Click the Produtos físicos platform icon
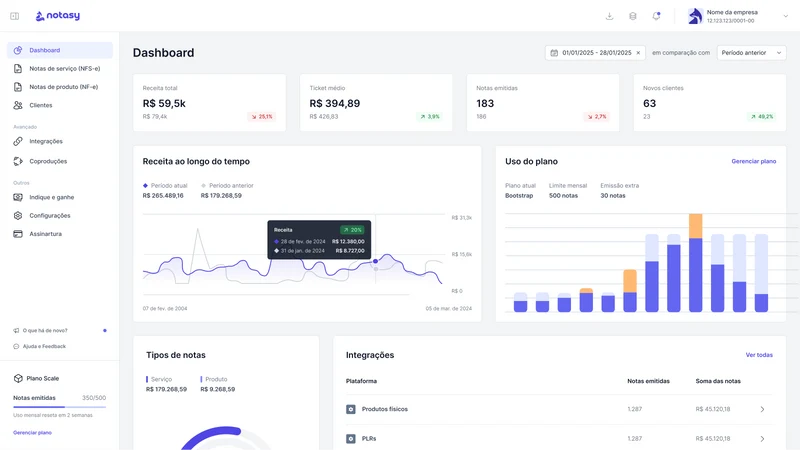Viewport: 800px width, 450px height. pos(351,409)
